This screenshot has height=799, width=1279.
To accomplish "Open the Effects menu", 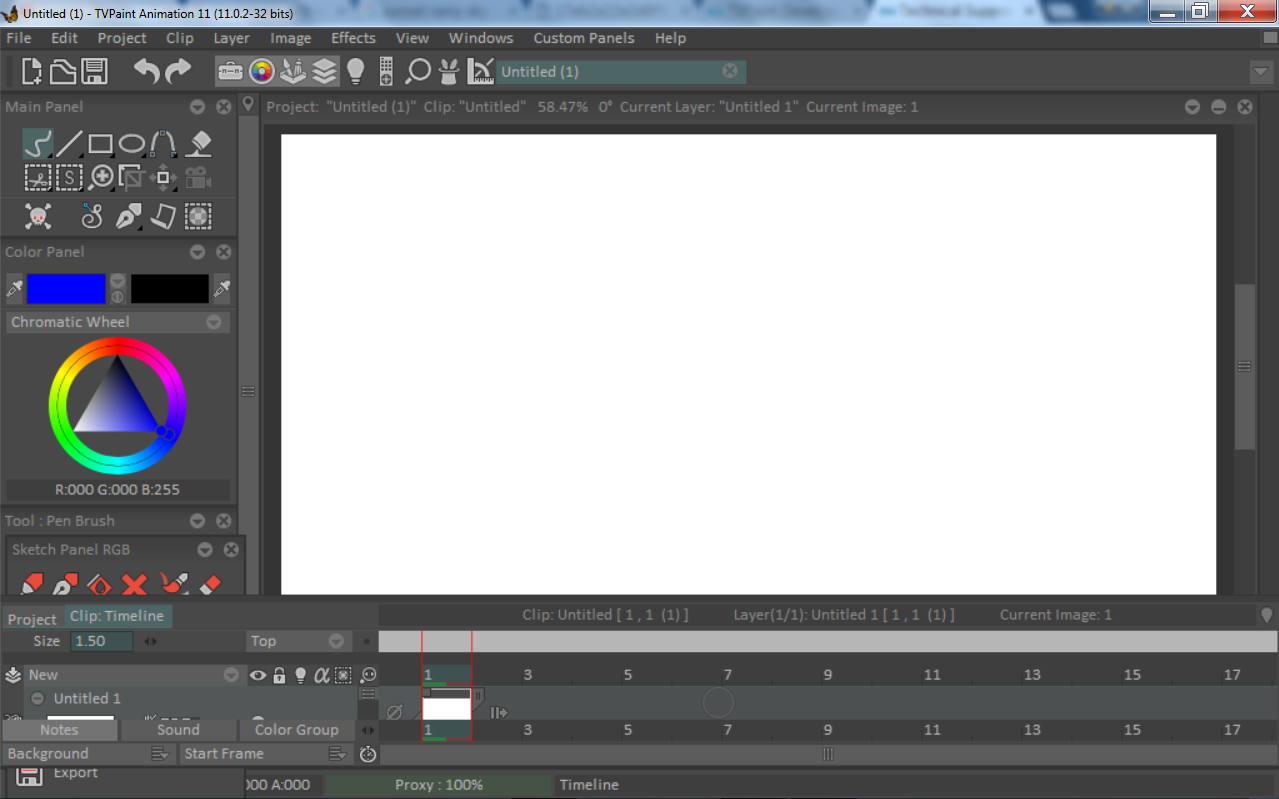I will click(x=353, y=38).
